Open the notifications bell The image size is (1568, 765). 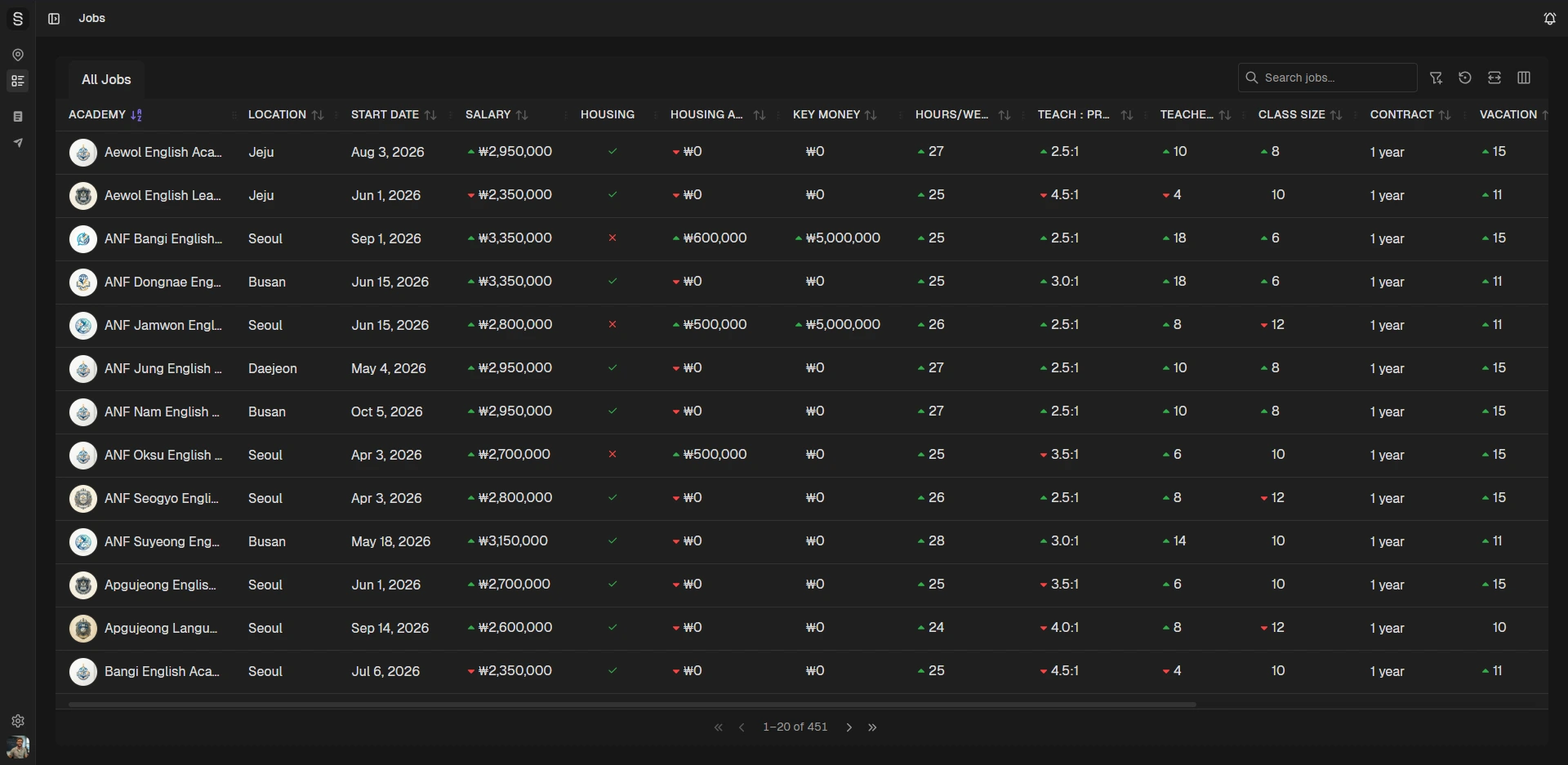coord(1549,18)
